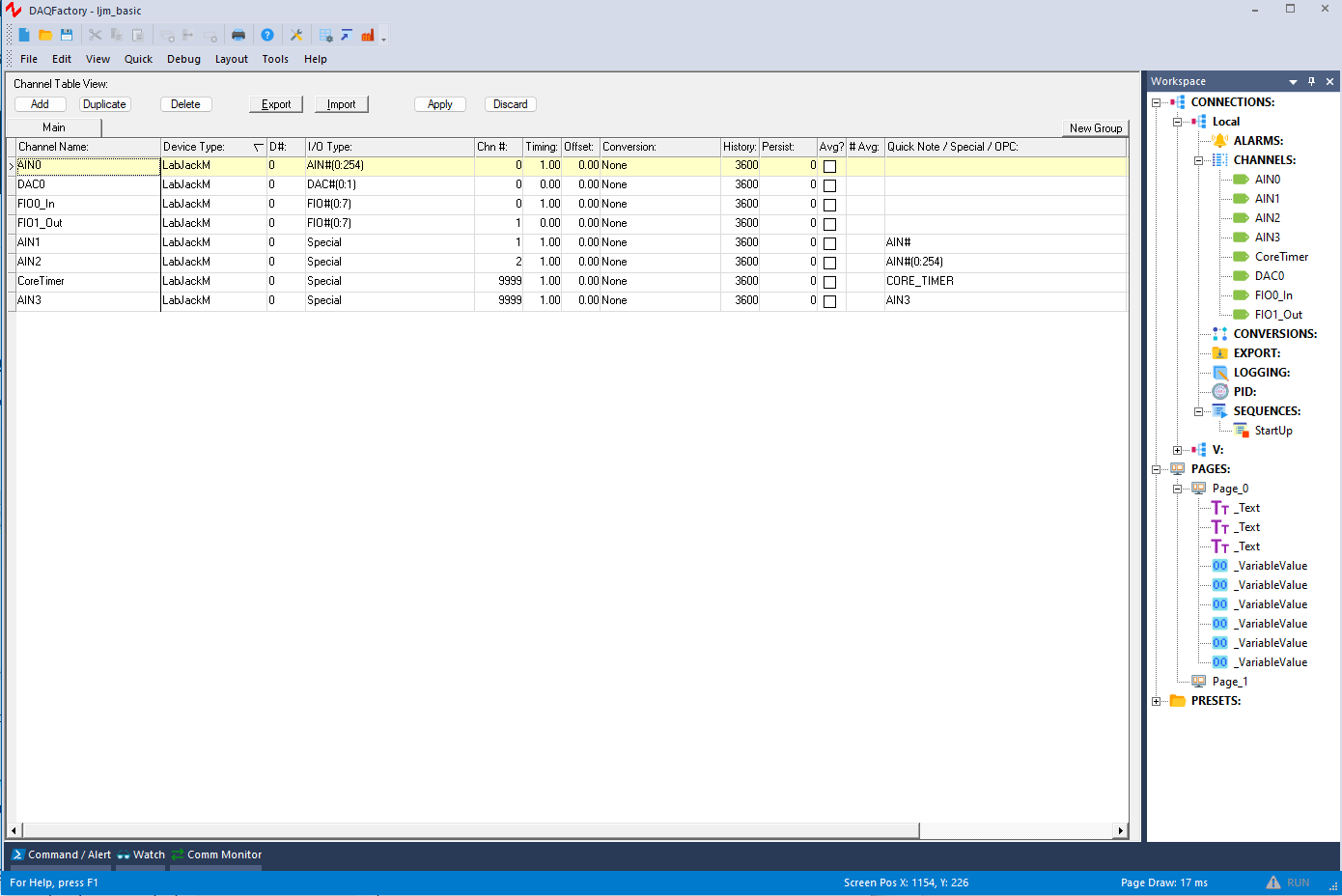Tick the Avg checkbox on the DAC0 row
Screen dimensions: 1342x896
pos(829,184)
